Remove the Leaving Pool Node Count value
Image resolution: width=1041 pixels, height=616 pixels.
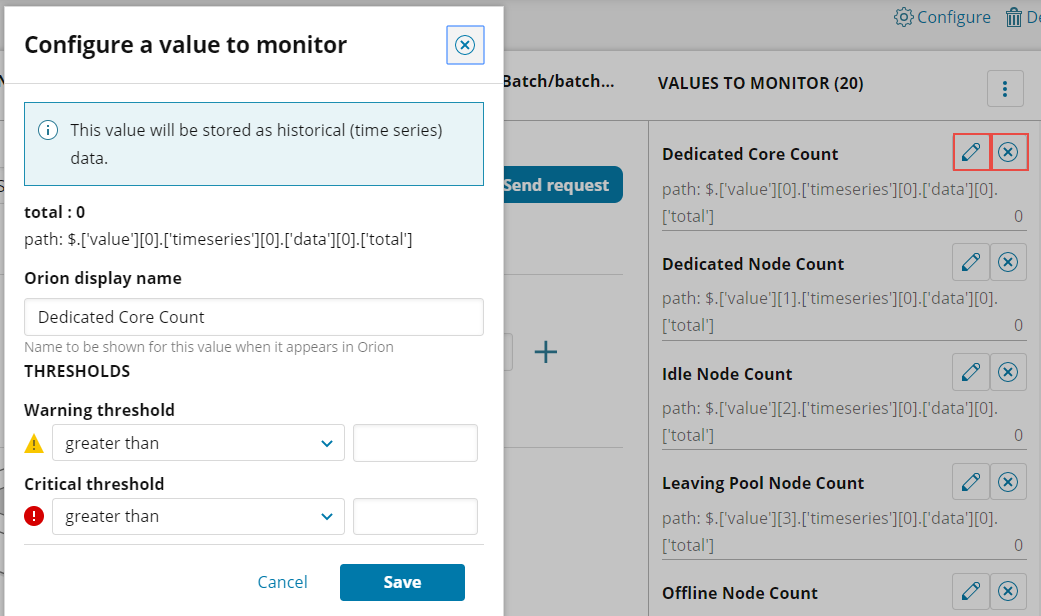1009,482
